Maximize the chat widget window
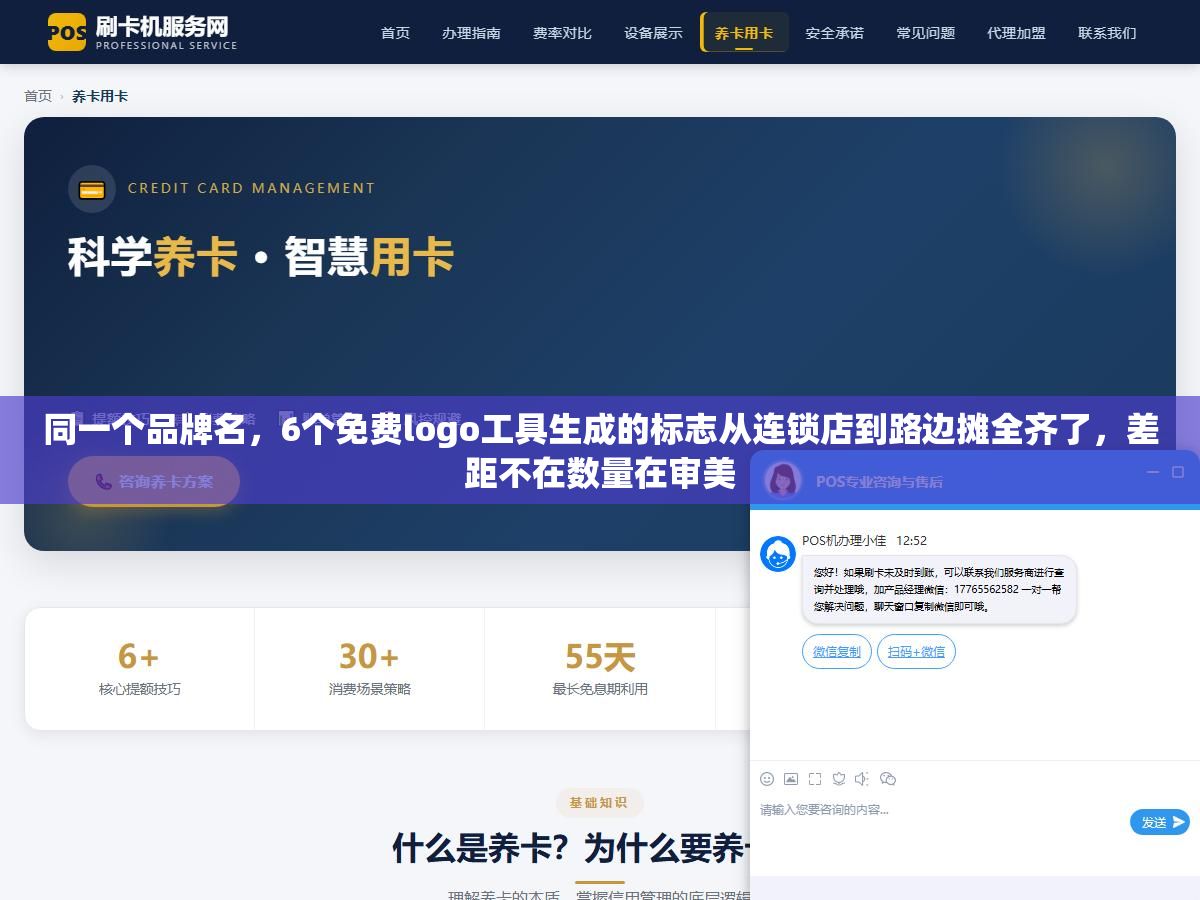1200x900 pixels. coord(1178,472)
